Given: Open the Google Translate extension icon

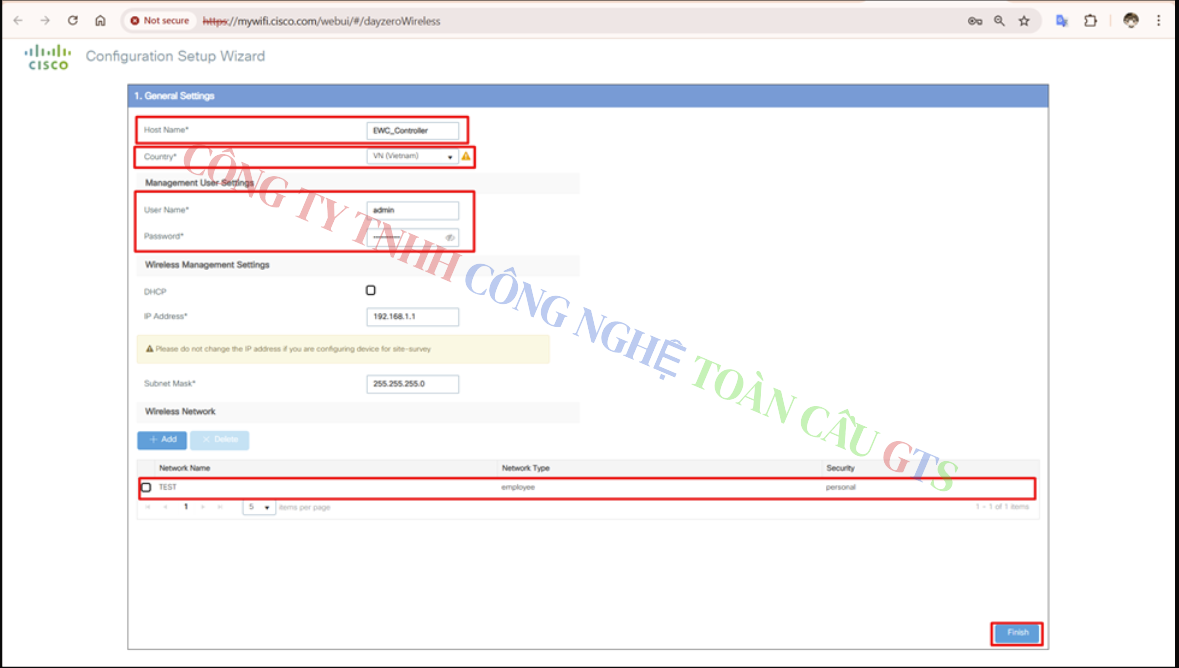Looking at the screenshot, I should [1062, 21].
